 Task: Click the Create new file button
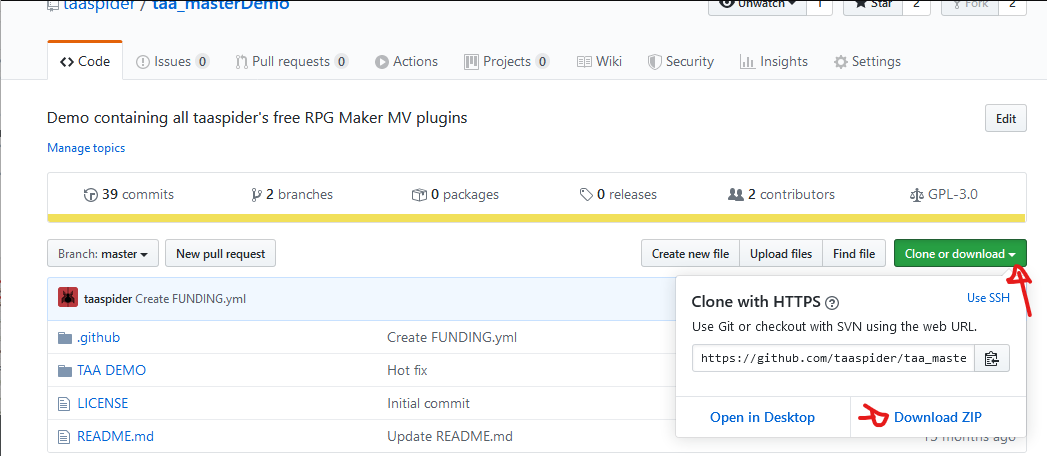pos(690,254)
